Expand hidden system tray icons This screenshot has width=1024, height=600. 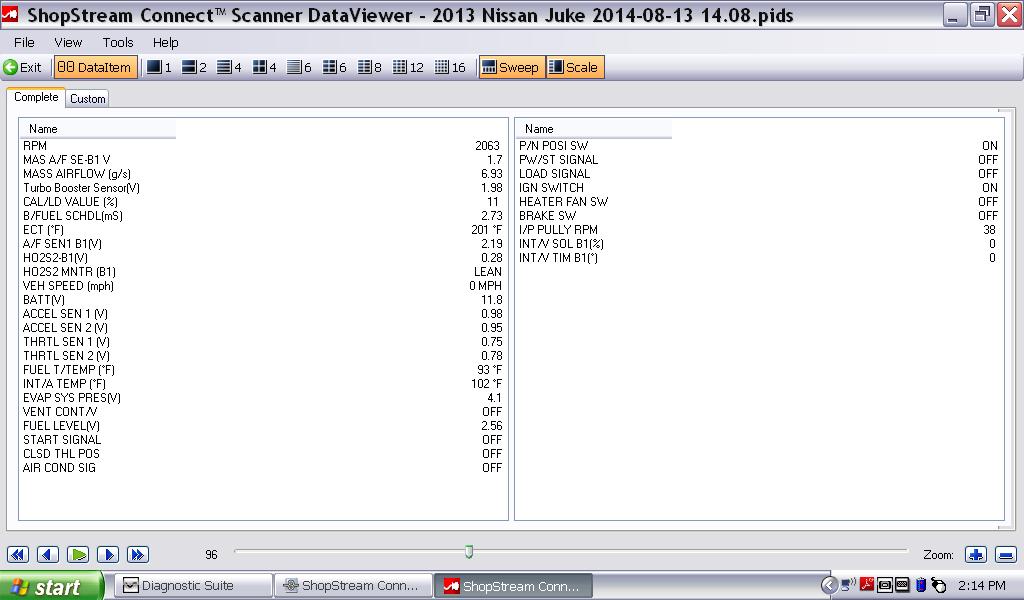(x=829, y=585)
